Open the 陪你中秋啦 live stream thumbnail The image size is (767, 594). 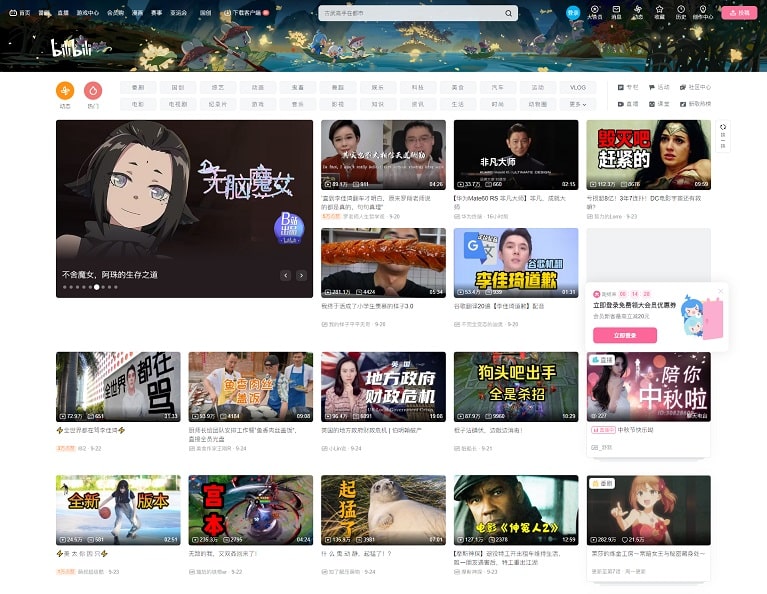(x=649, y=387)
